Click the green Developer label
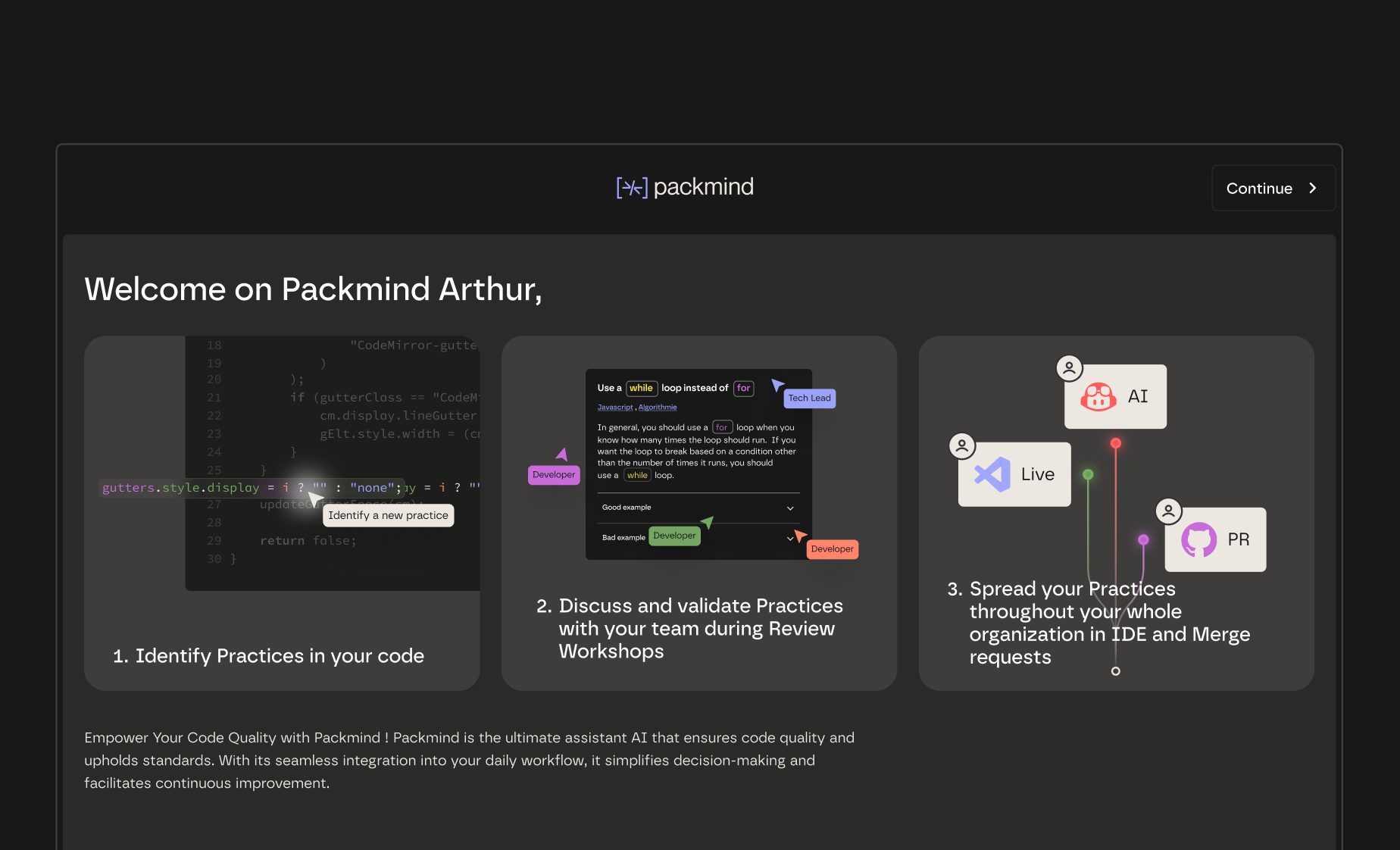1400x850 pixels. [674, 536]
